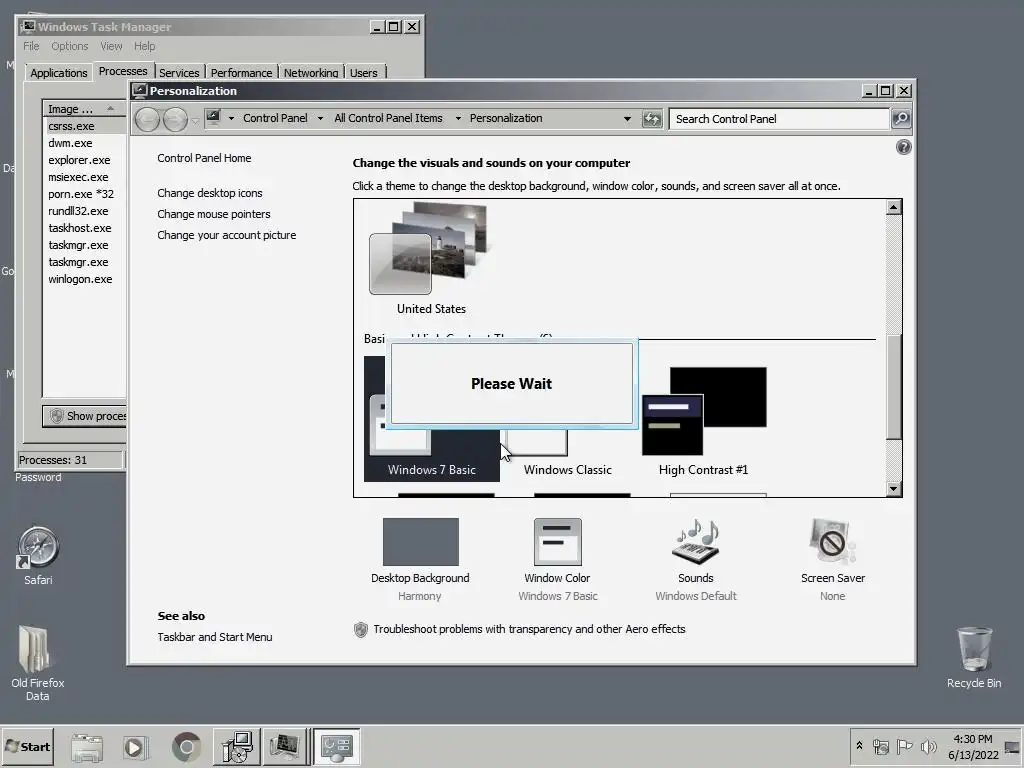Click the Show Desktop button in tray
1024x768 pixels.
point(1012,747)
